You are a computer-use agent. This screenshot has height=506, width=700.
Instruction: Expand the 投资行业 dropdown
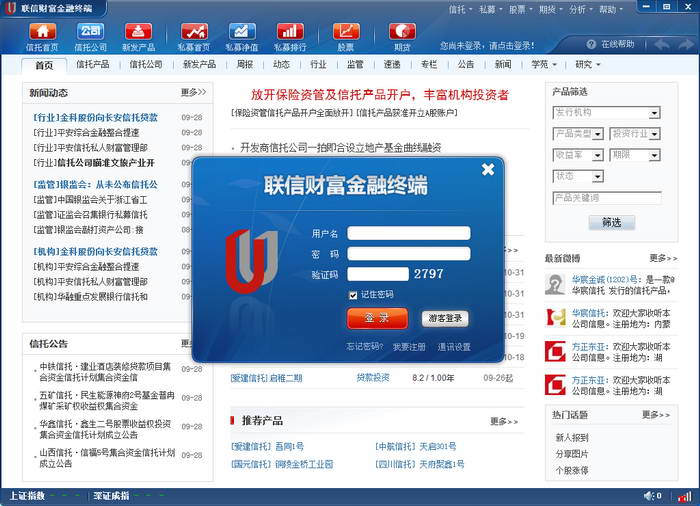click(654, 134)
